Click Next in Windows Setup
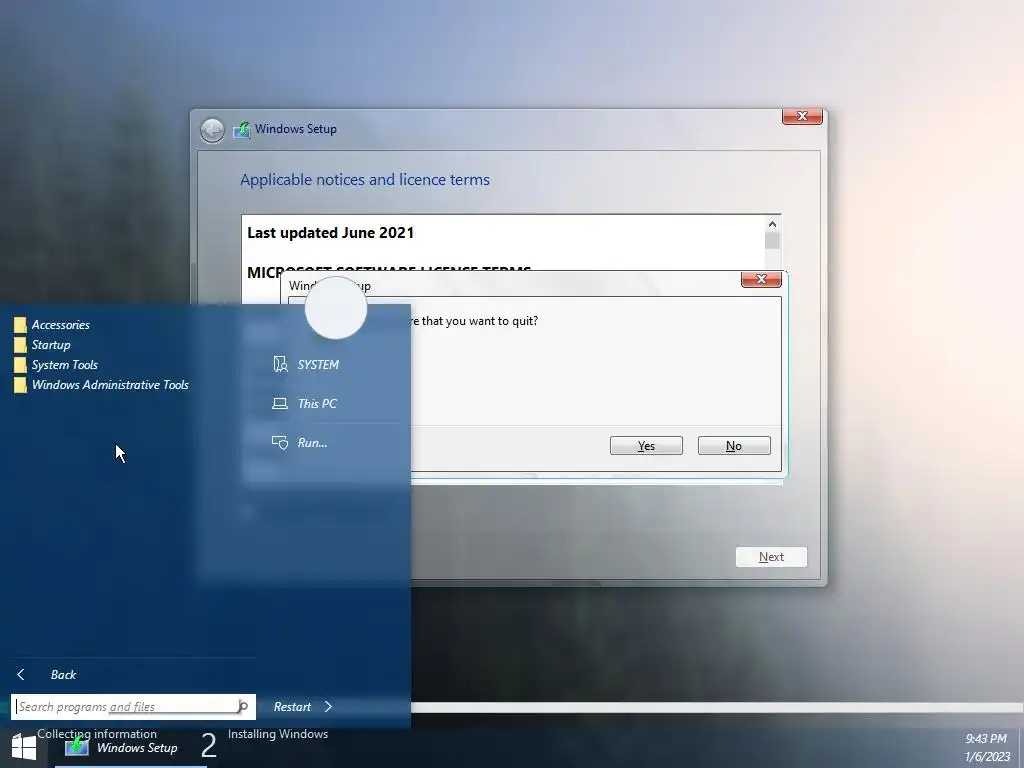The width and height of the screenshot is (1024, 768). point(771,557)
